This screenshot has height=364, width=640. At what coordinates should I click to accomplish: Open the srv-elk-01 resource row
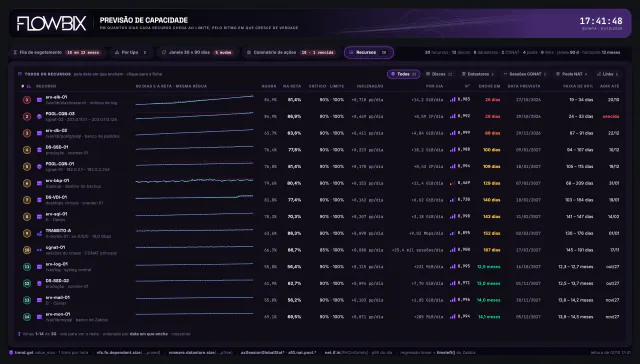point(320,100)
